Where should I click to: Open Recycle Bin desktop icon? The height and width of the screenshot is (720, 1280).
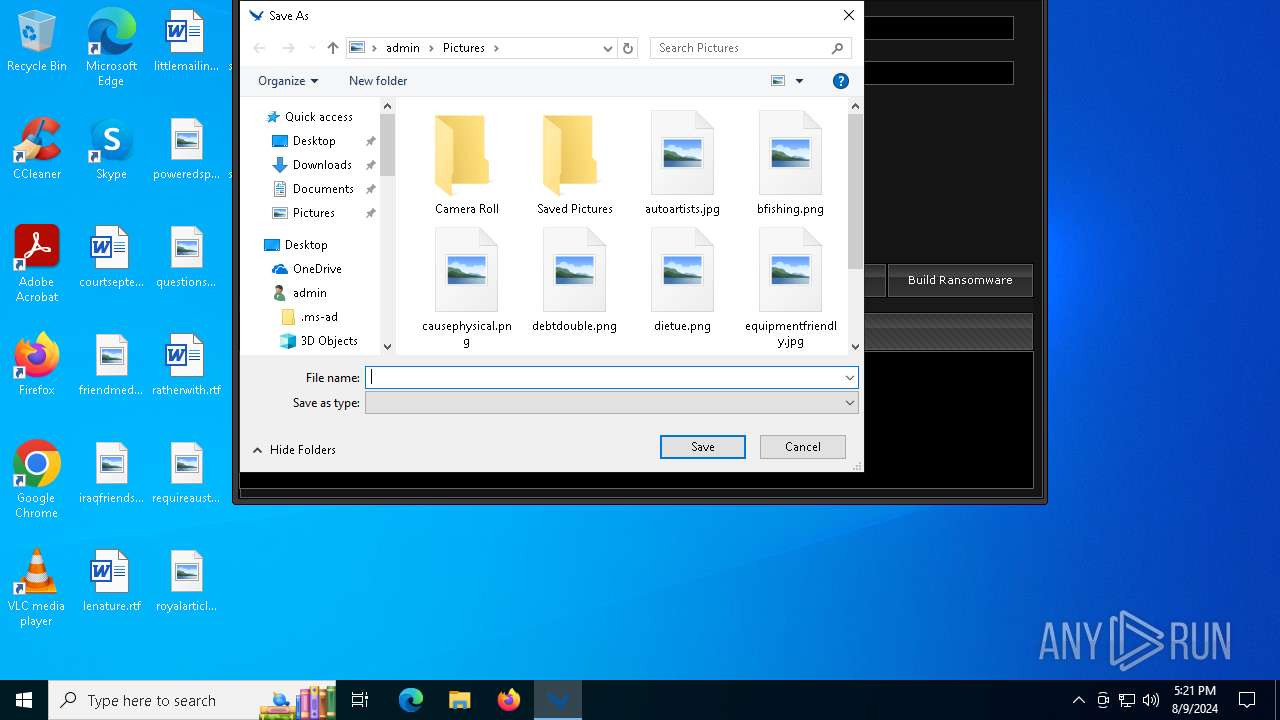(37, 42)
